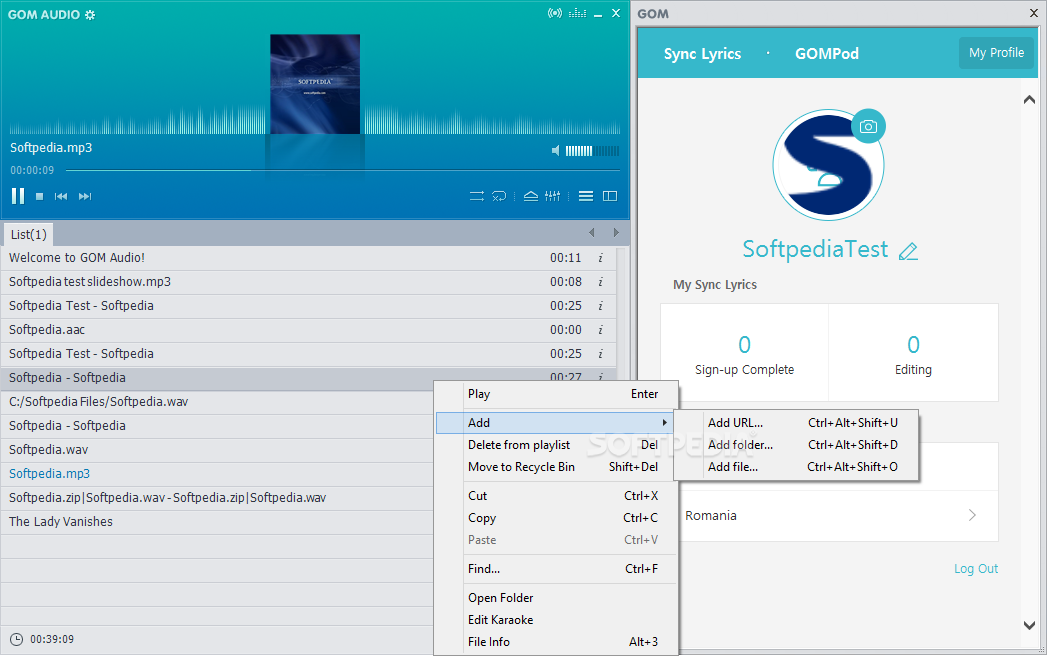The width and height of the screenshot is (1047, 656).
Task: Choose Delete from playlist
Action: (557, 445)
